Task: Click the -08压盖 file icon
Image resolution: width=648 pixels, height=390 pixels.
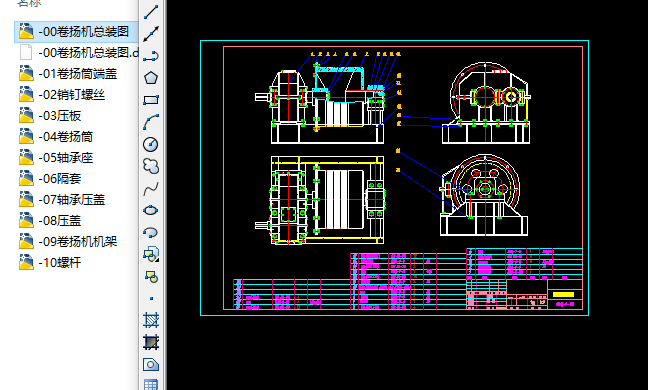Action: (x=26, y=221)
